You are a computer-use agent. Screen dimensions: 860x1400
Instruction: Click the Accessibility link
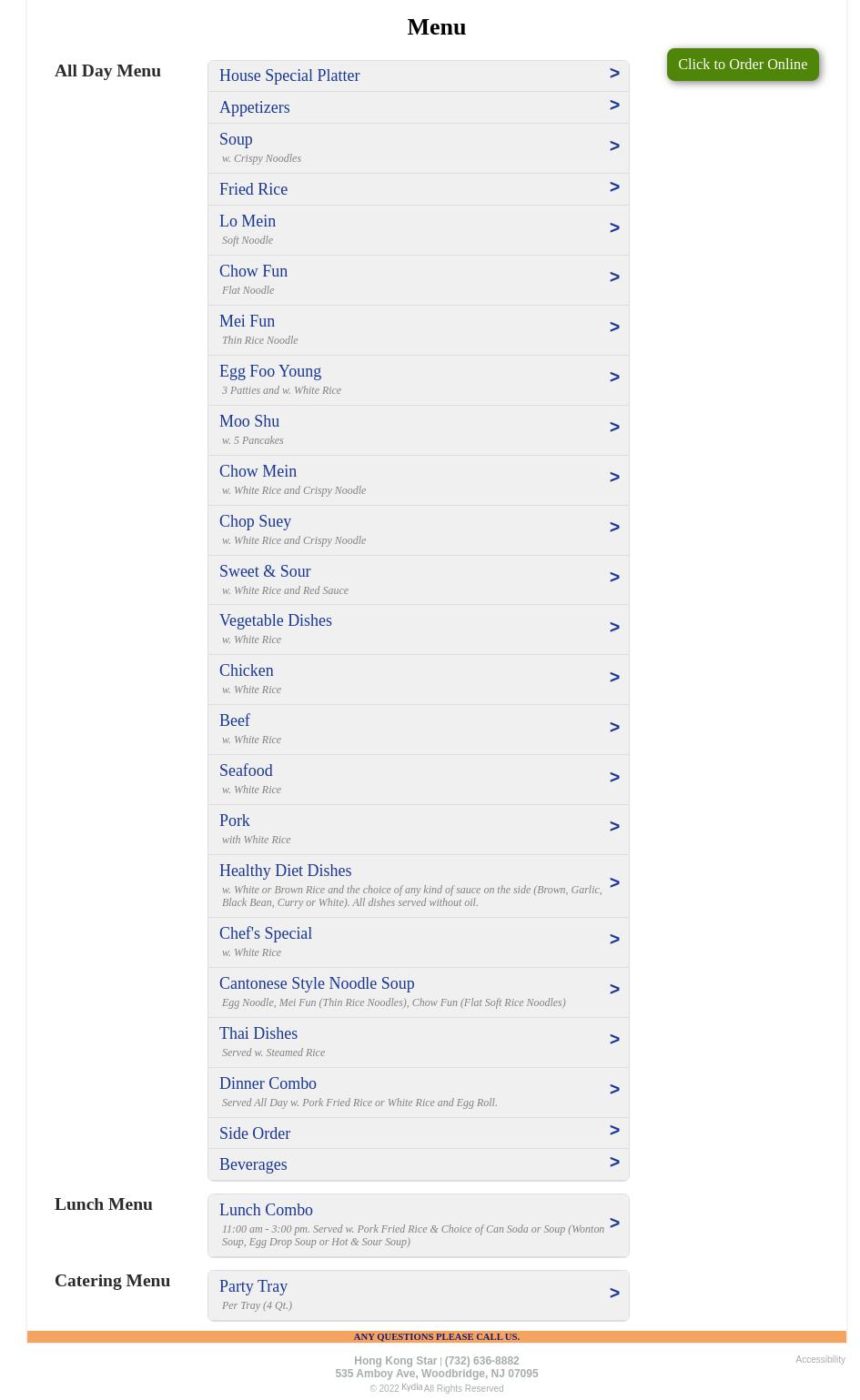tap(820, 1360)
